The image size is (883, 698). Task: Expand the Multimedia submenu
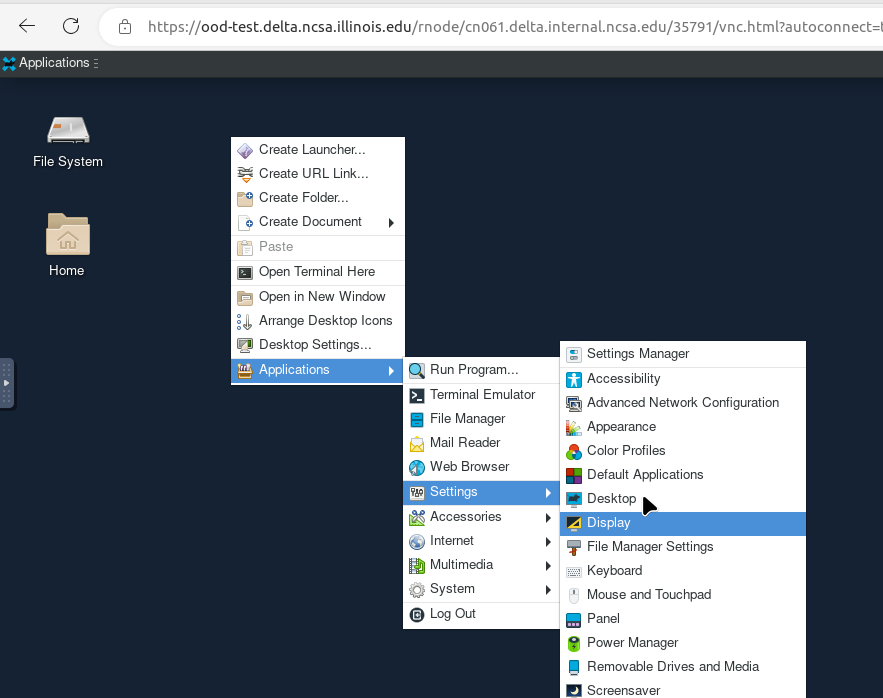click(x=461, y=564)
